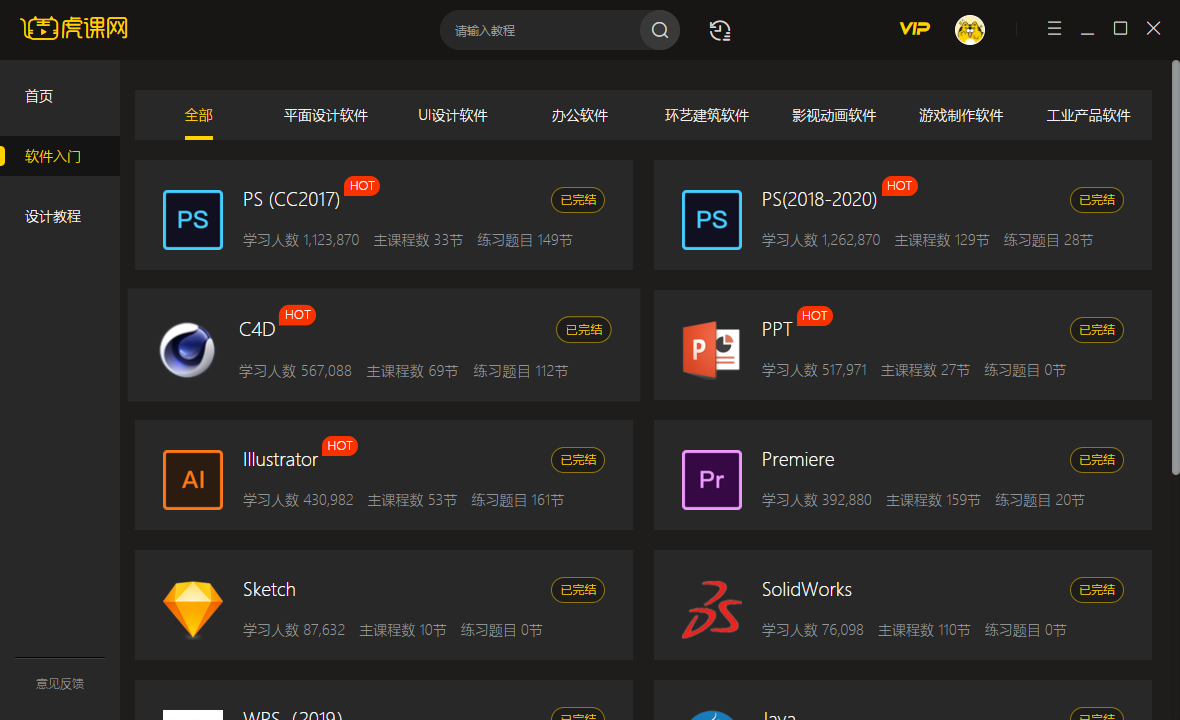Click the Illustrator AI icon

point(192,480)
